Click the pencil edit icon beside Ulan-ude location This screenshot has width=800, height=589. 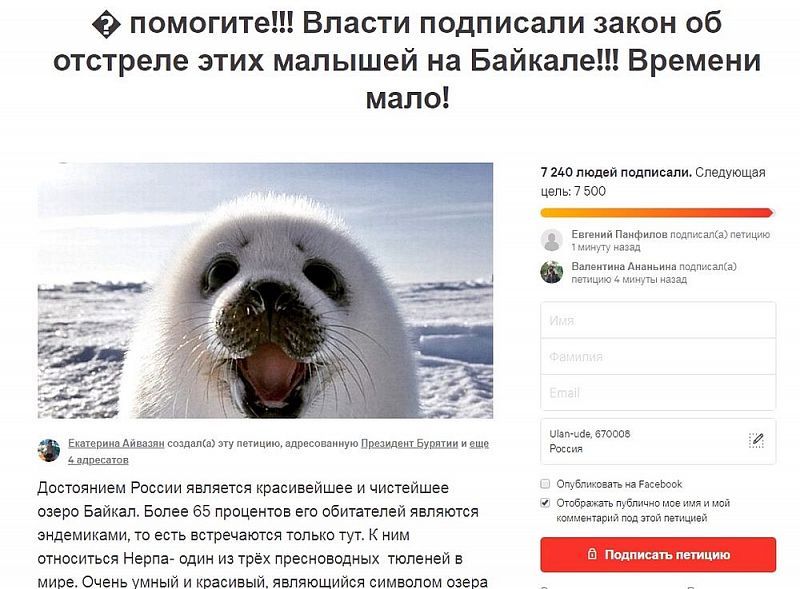[756, 440]
